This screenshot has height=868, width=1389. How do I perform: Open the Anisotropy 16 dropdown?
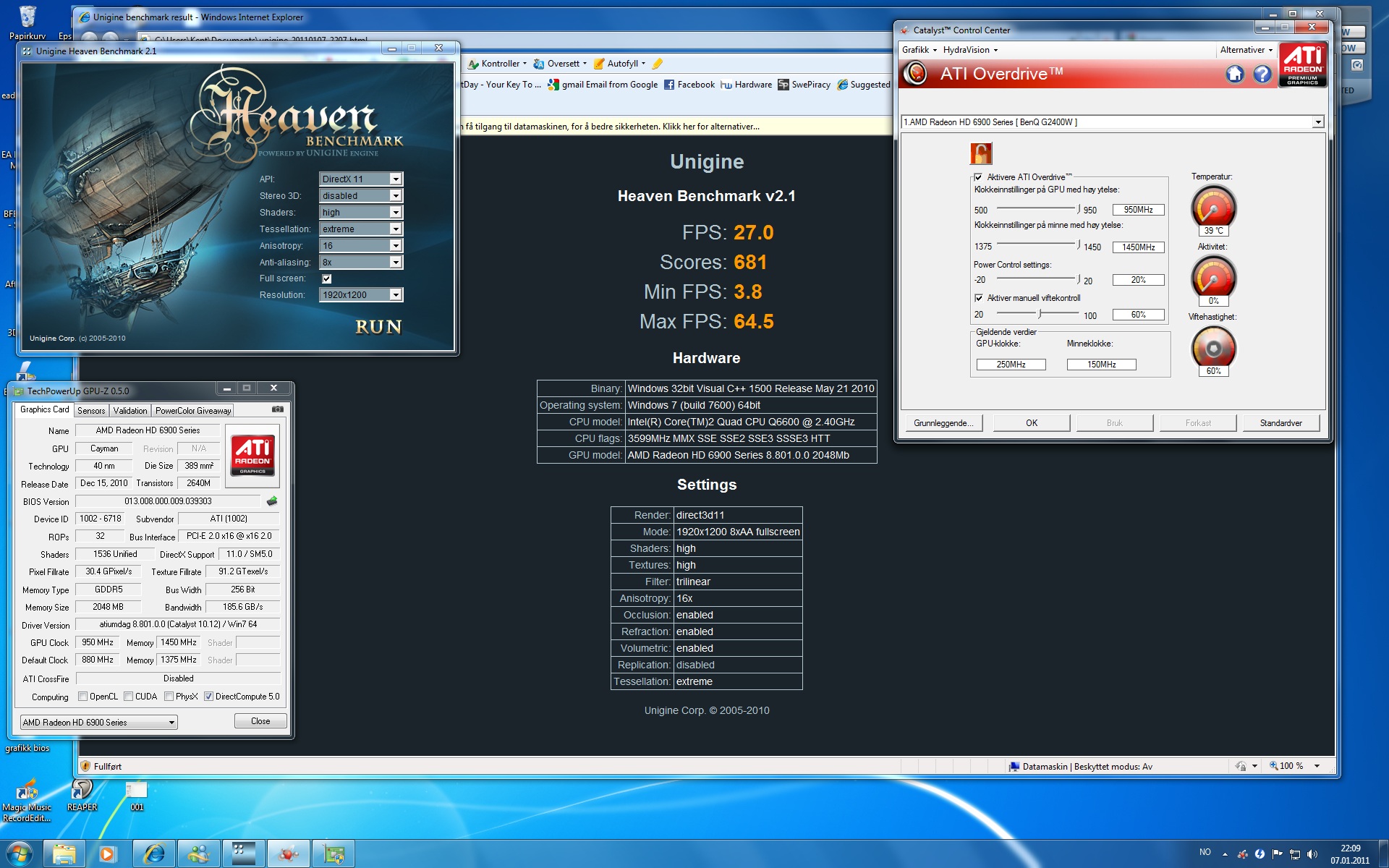[360, 245]
